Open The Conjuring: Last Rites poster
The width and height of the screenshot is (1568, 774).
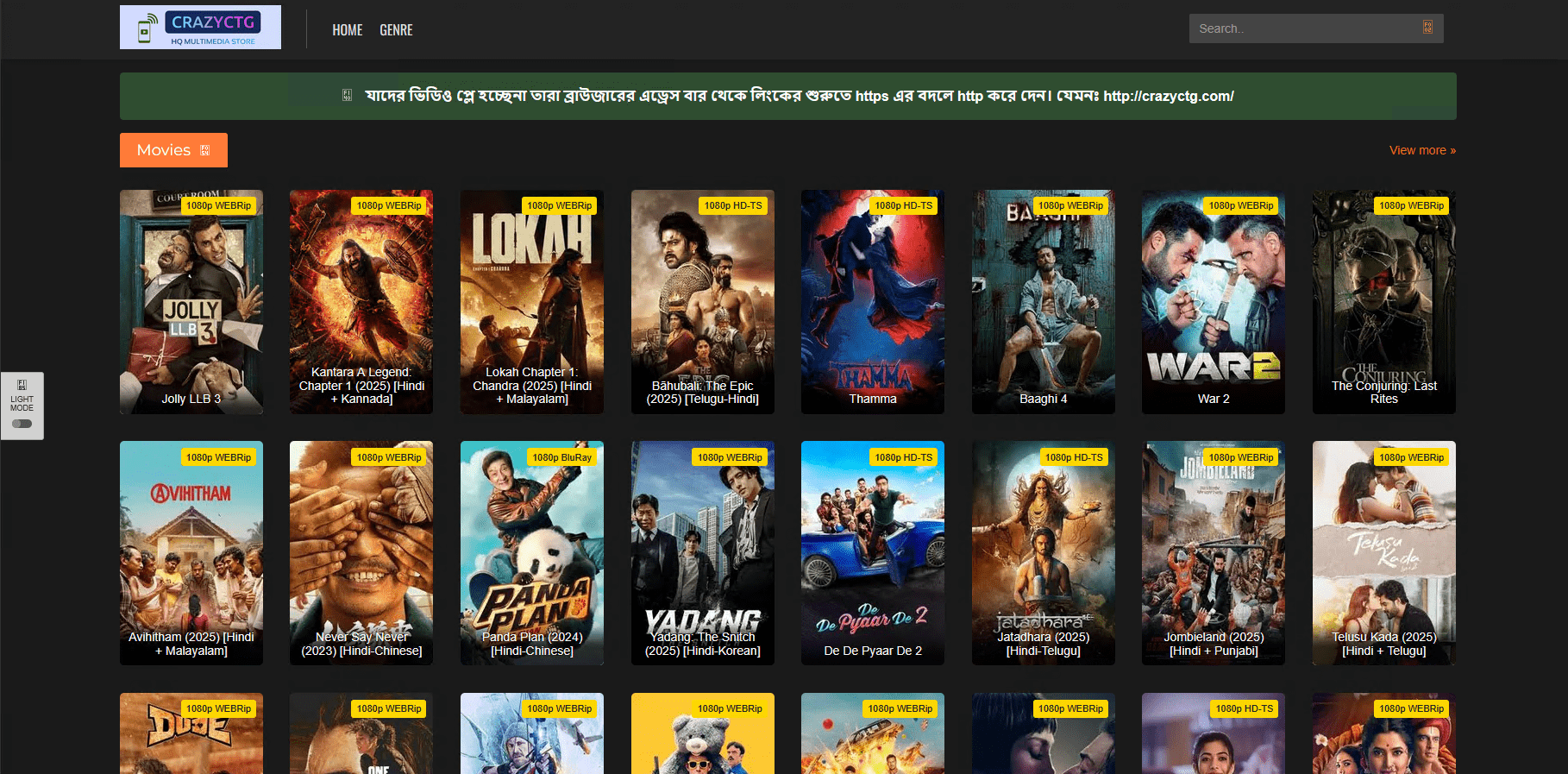click(1383, 302)
